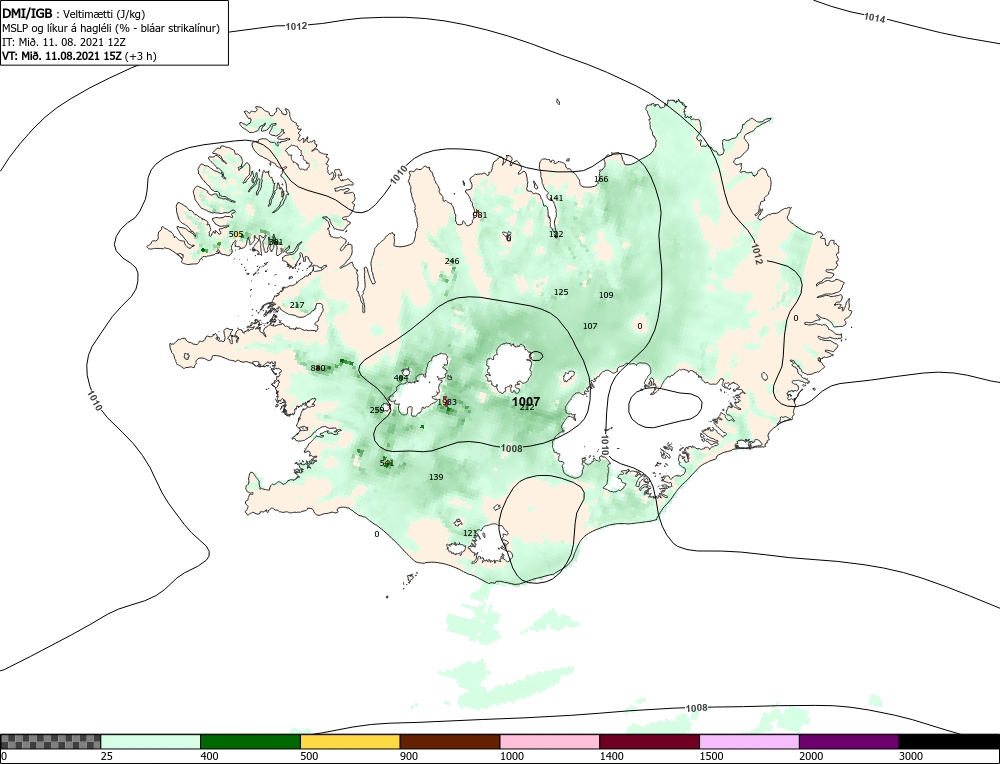Click the 109 value on the map
The width and height of the screenshot is (1000, 764).
click(x=606, y=295)
